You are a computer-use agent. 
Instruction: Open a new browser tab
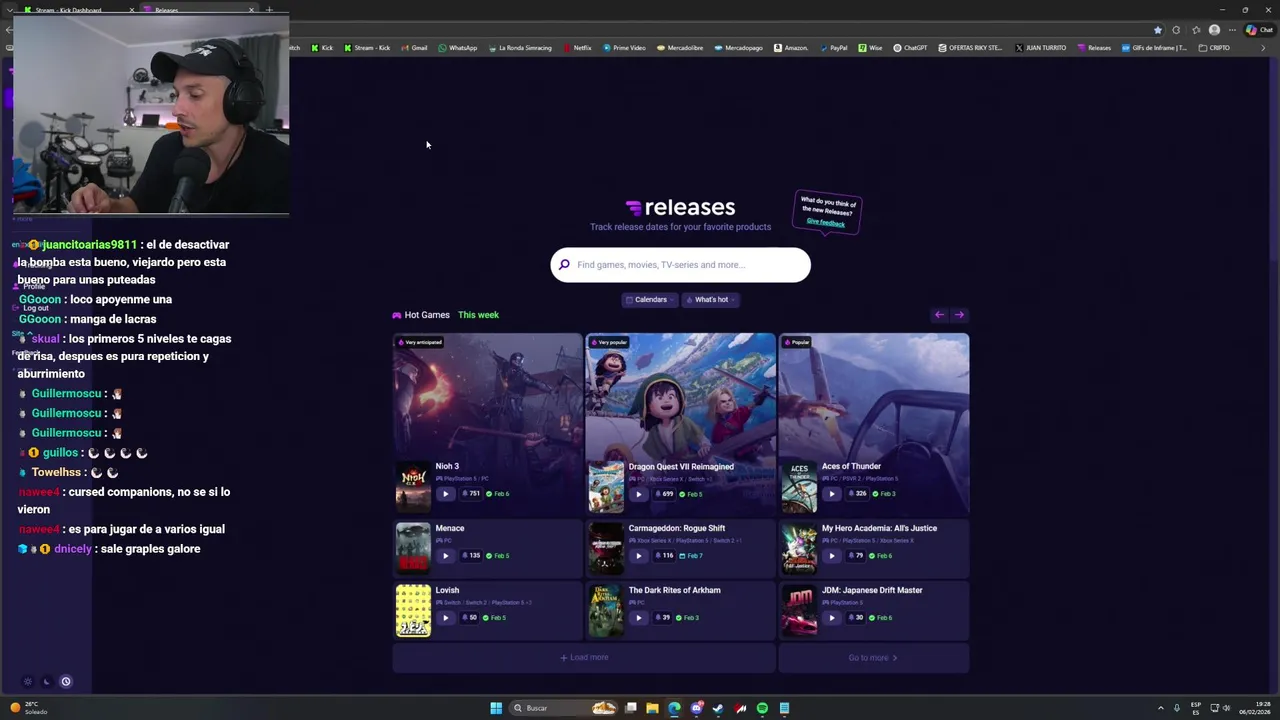[x=269, y=10]
